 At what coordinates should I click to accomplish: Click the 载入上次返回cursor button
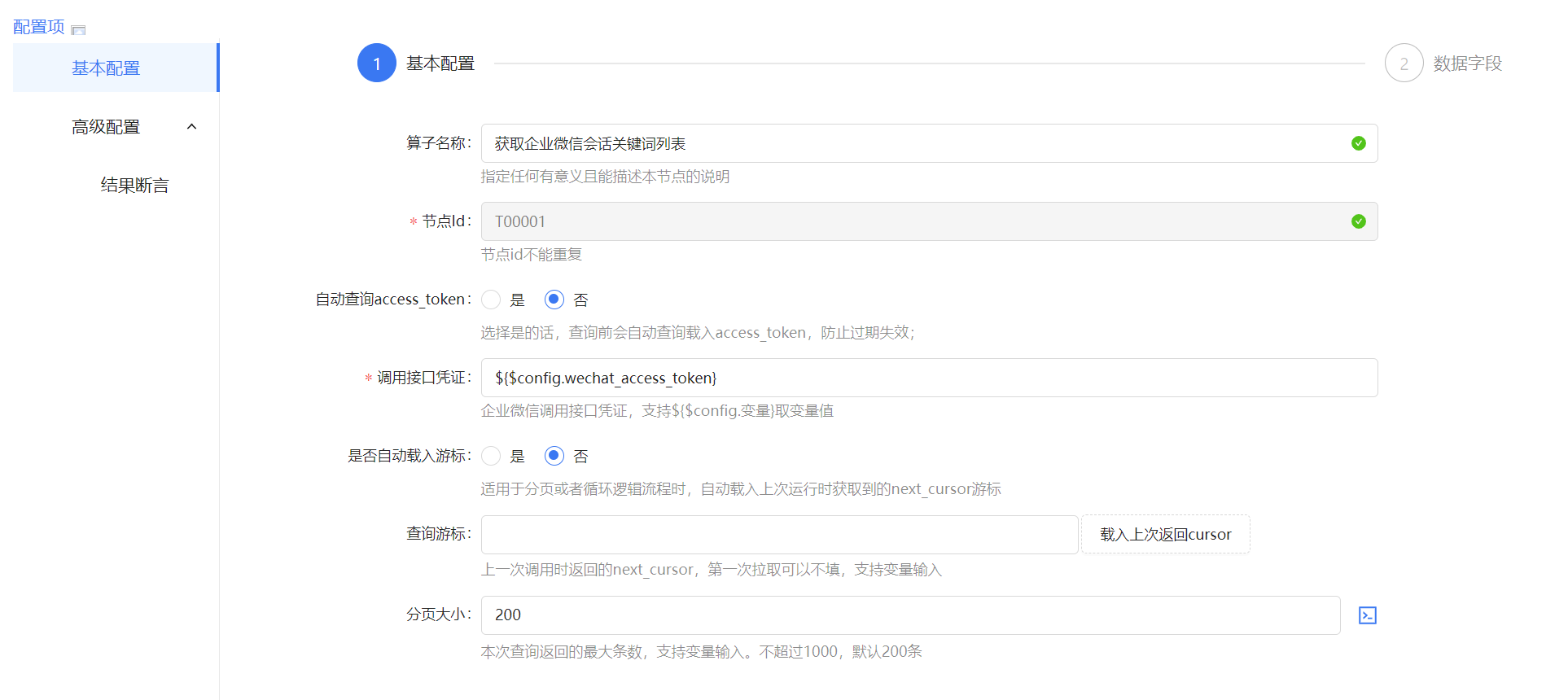click(1165, 534)
